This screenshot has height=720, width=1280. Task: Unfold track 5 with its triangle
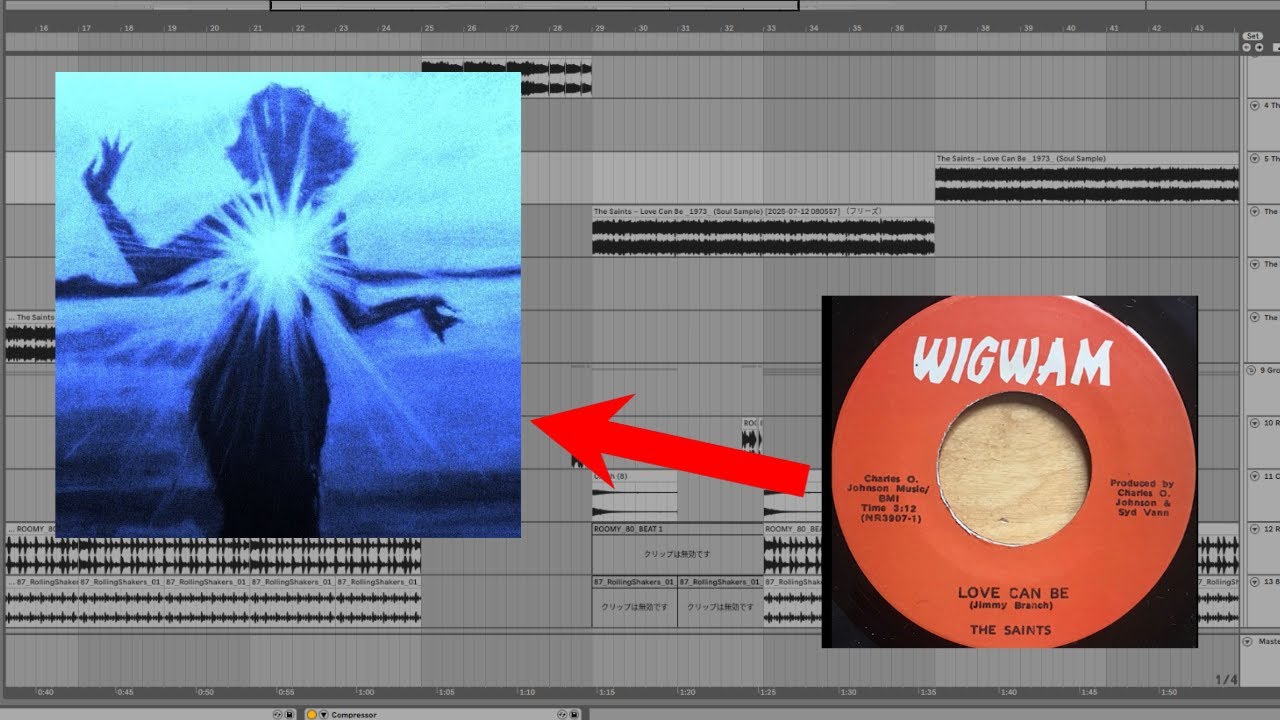[x=1254, y=158]
